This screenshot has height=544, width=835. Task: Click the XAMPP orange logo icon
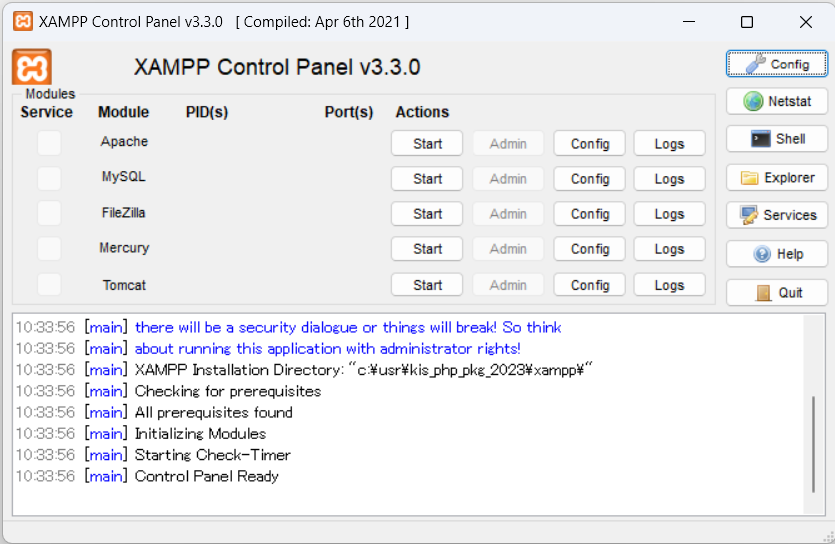pyautogui.click(x=32, y=67)
